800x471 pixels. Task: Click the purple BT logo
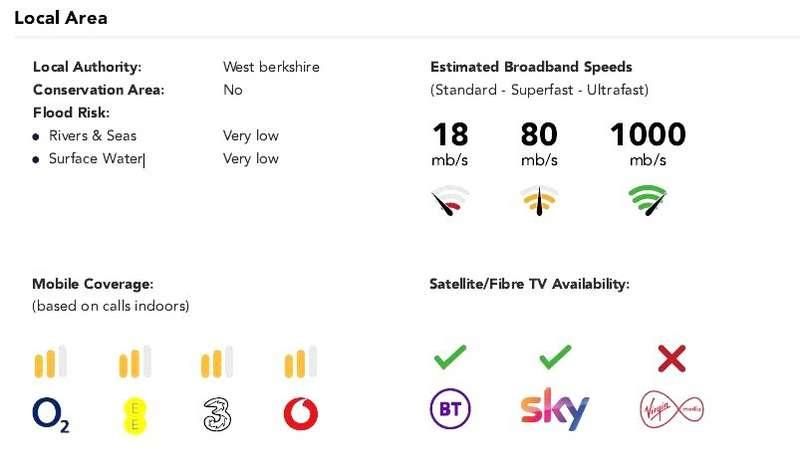coord(450,409)
